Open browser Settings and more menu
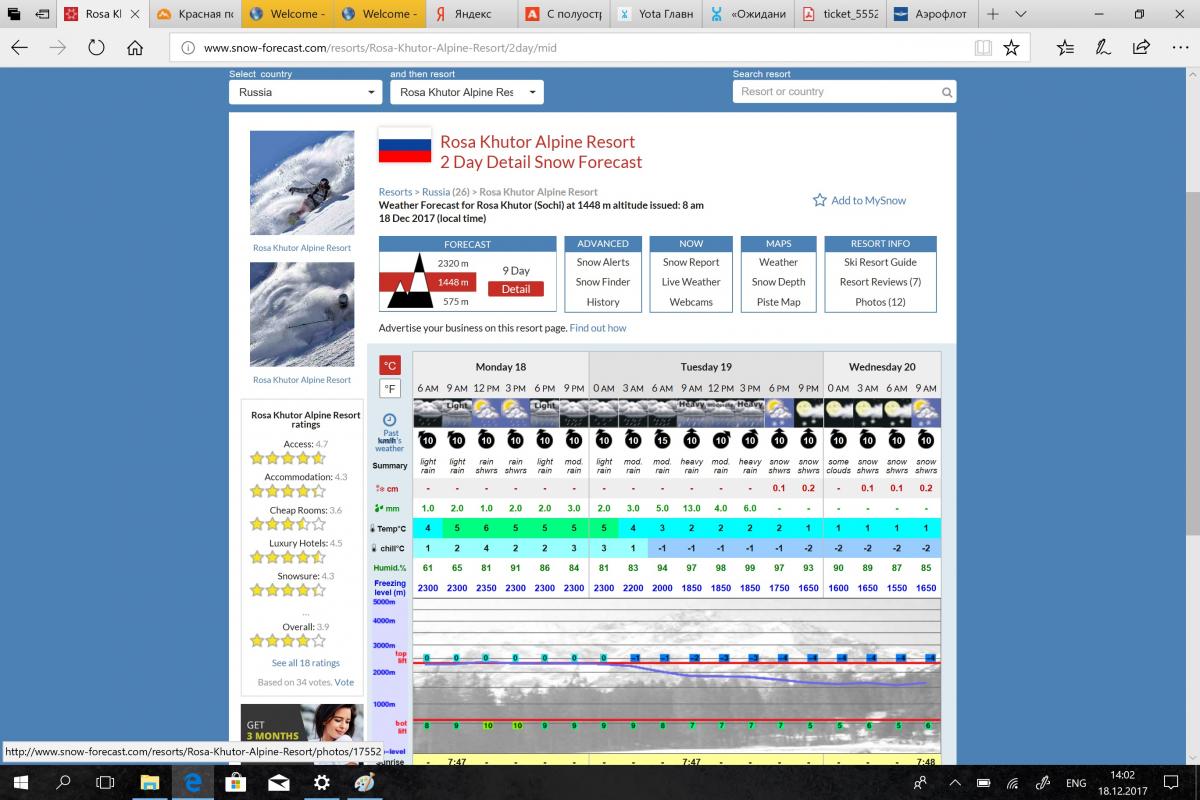This screenshot has width=1200, height=800. tap(1179, 47)
